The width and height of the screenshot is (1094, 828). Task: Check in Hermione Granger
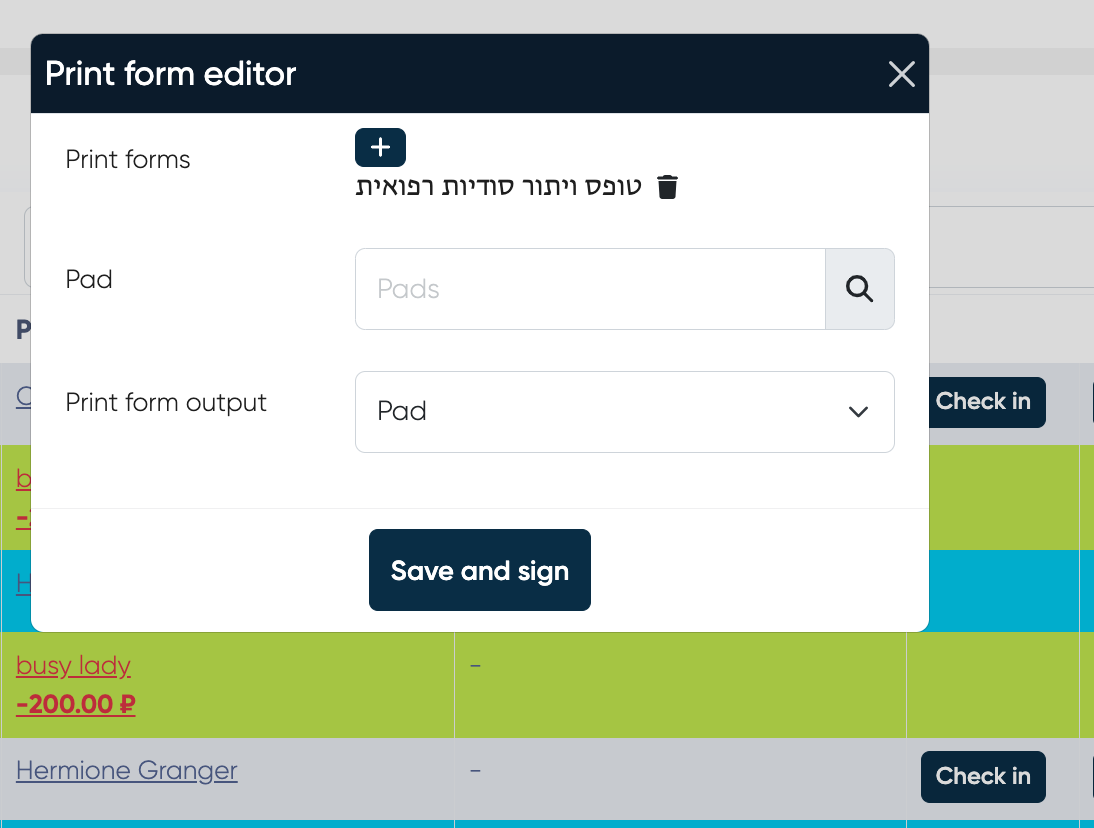point(982,776)
